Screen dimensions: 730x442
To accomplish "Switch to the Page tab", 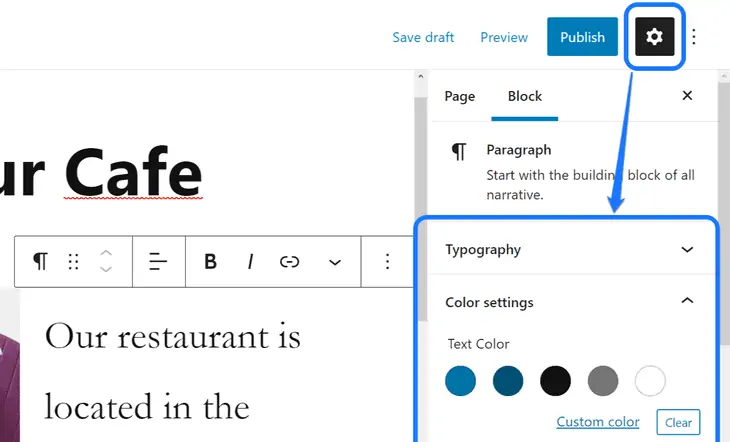I will point(460,96).
